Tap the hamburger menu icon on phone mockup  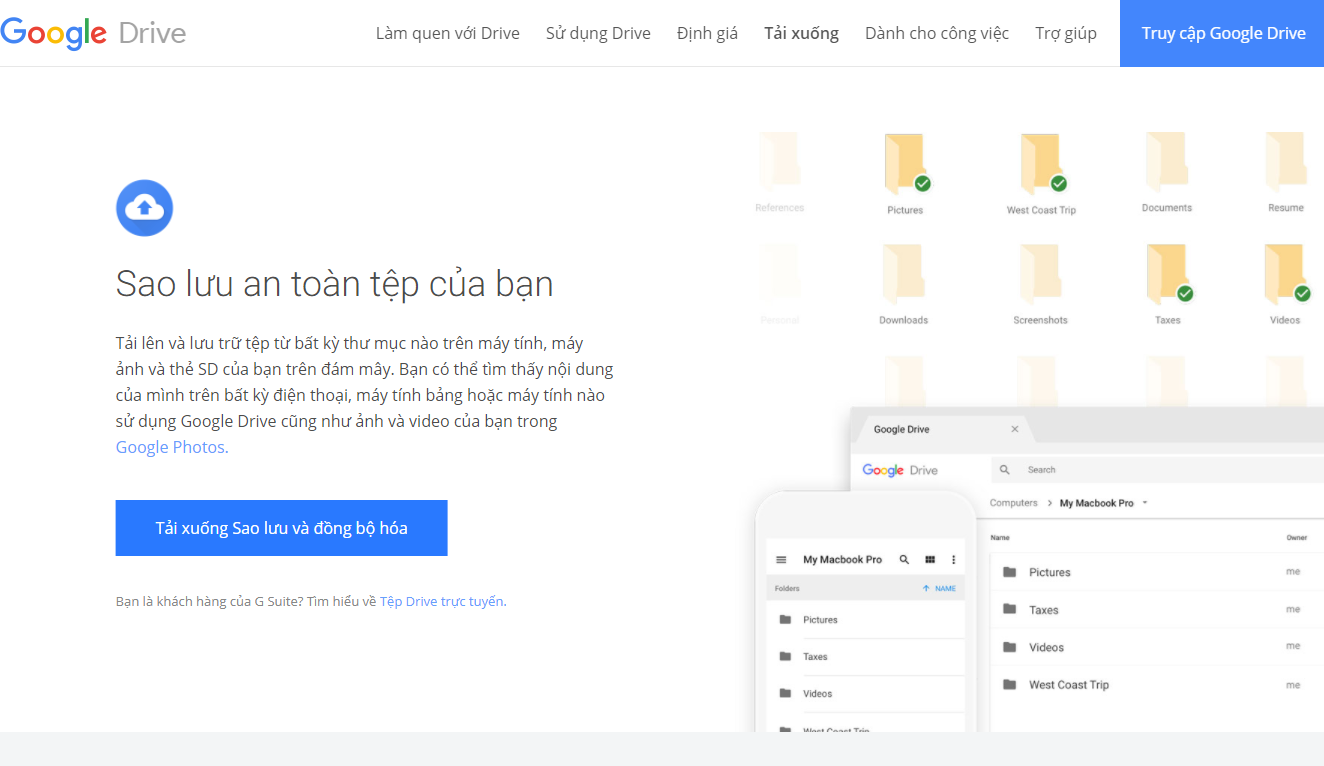781,560
